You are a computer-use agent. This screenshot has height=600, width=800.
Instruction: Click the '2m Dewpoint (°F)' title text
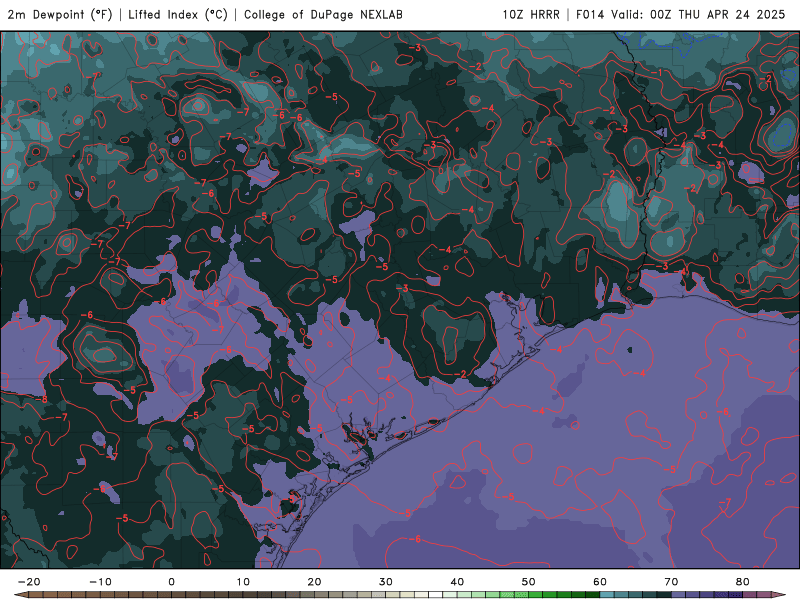(60, 15)
